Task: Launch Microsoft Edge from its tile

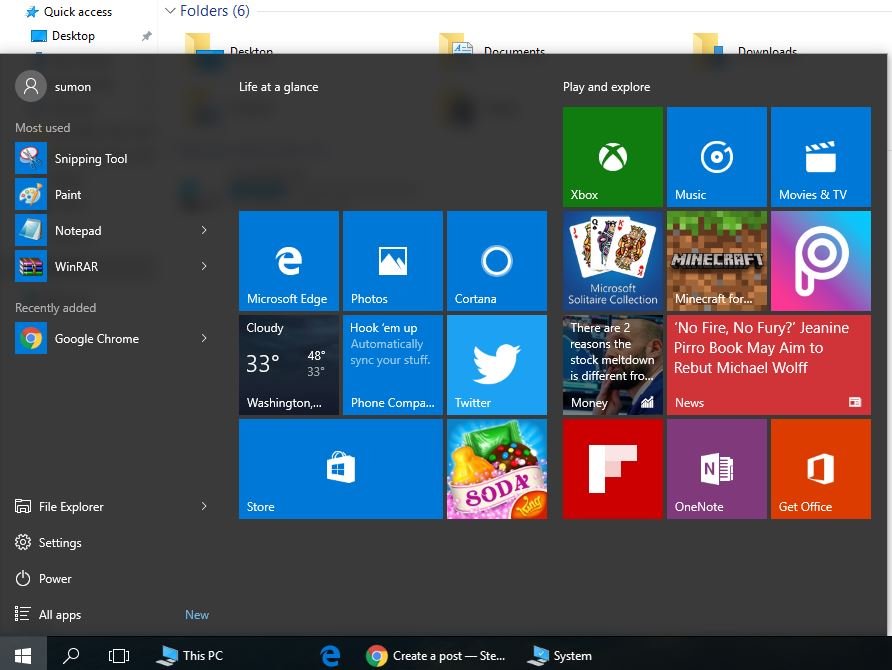Action: 288,260
